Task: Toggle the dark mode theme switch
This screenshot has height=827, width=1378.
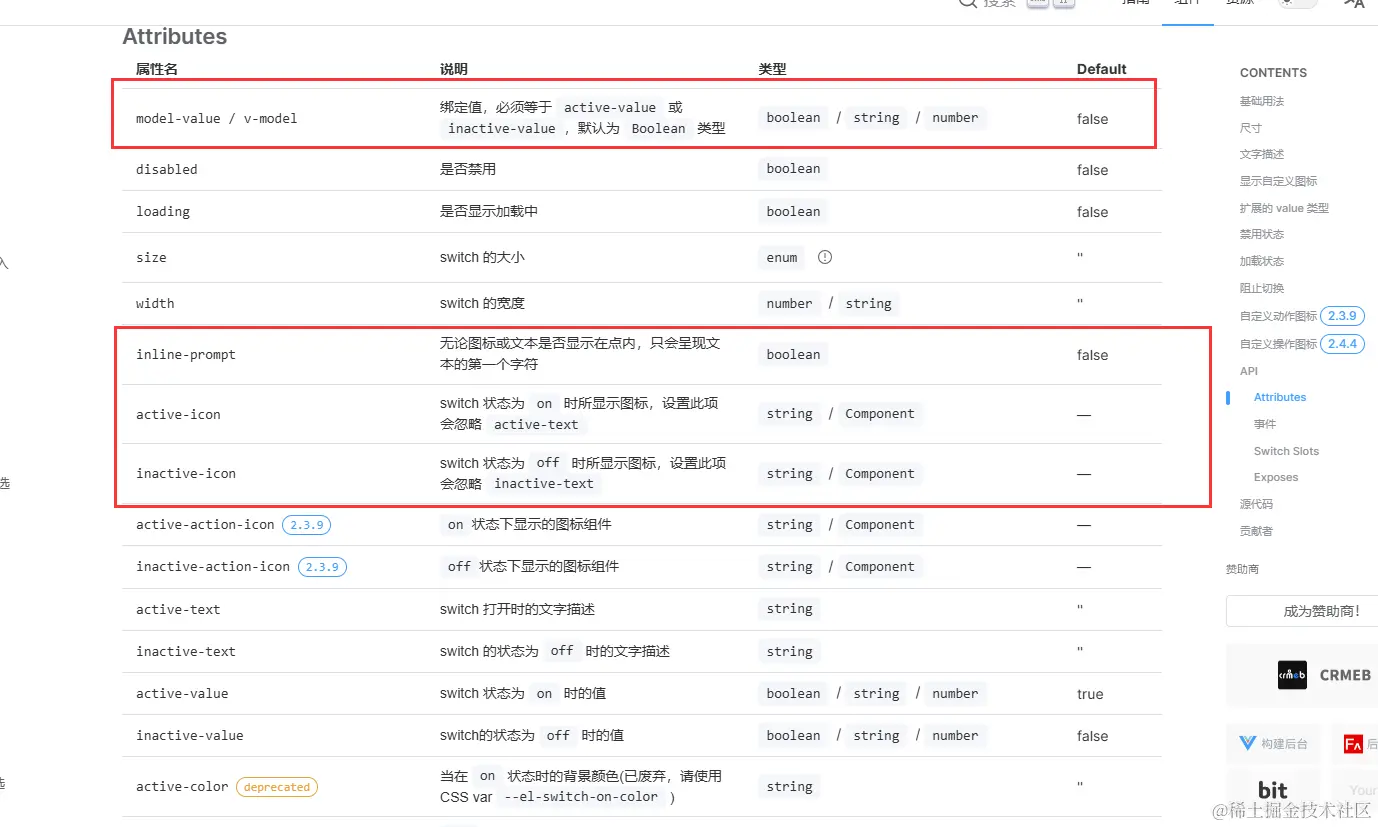Action: pyautogui.click(x=1298, y=3)
